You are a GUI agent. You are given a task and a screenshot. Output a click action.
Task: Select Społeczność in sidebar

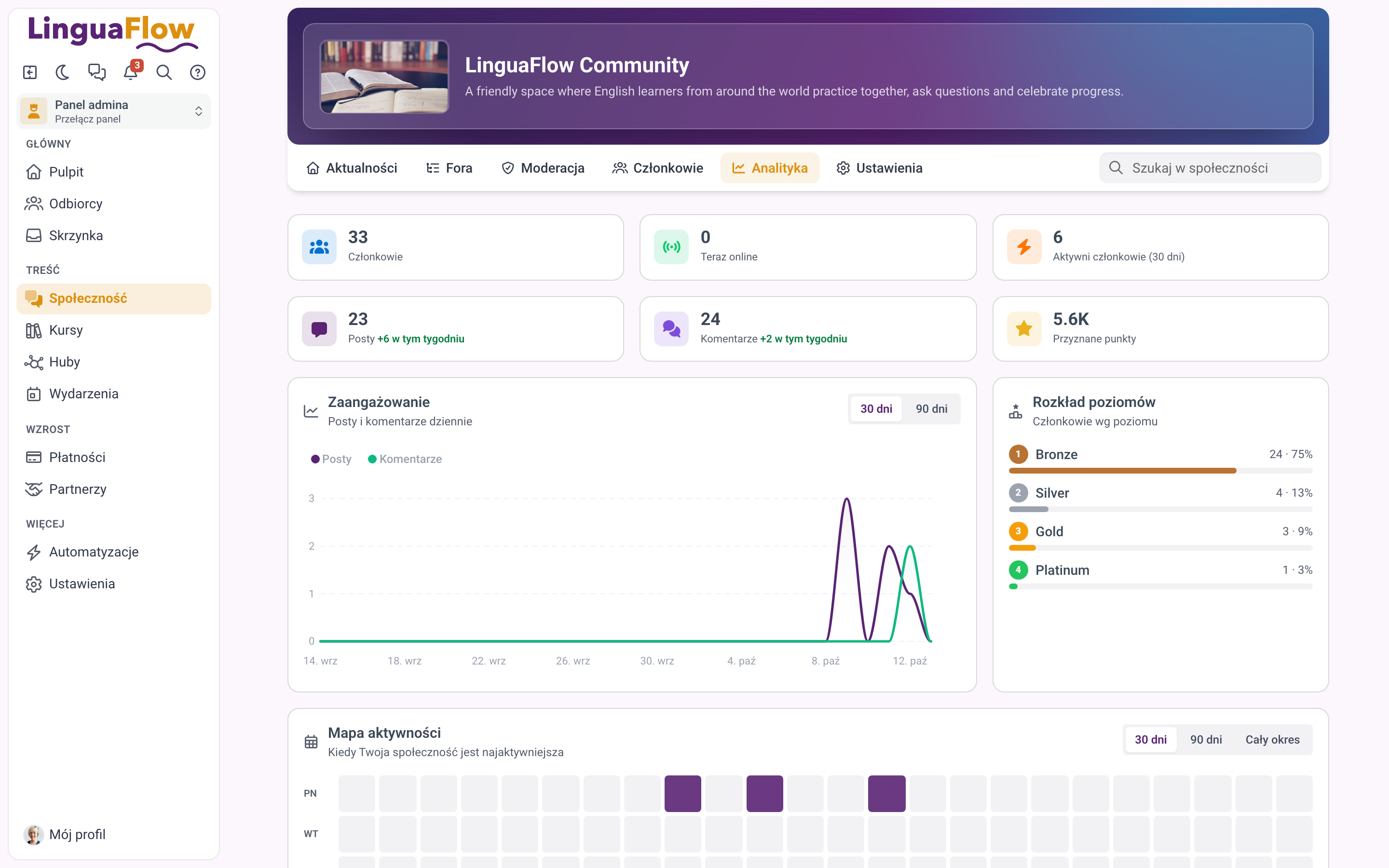tap(114, 298)
